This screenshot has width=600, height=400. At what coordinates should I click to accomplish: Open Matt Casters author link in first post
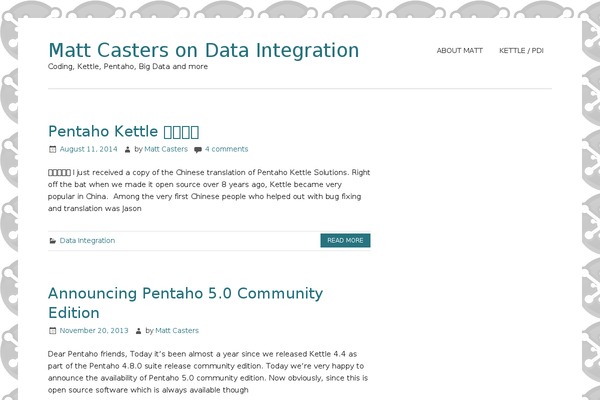(166, 149)
